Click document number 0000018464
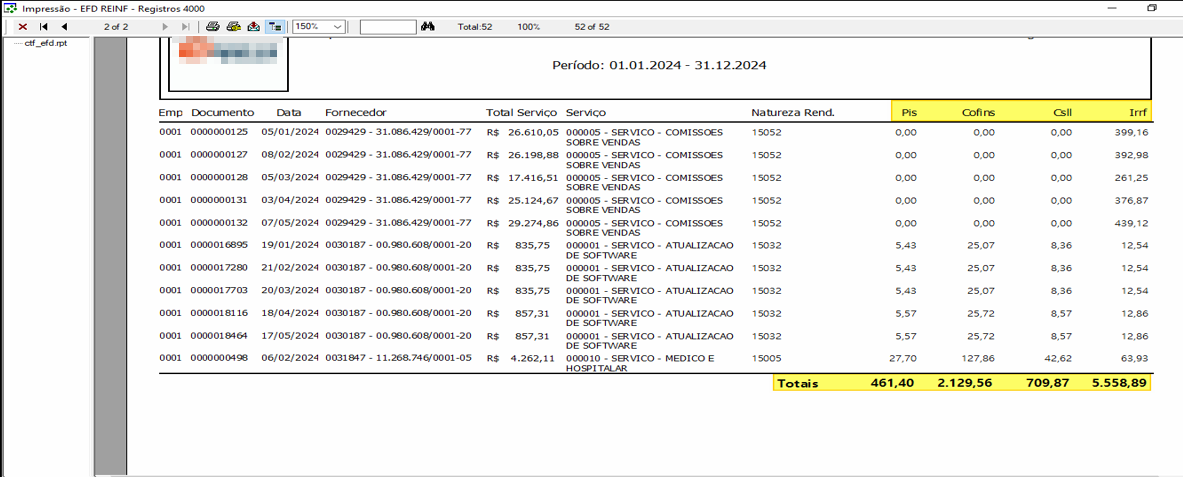 point(219,335)
